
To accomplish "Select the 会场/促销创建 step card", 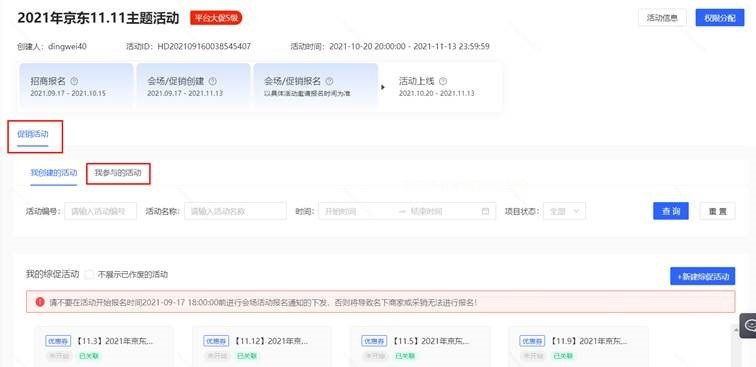I will click(193, 87).
